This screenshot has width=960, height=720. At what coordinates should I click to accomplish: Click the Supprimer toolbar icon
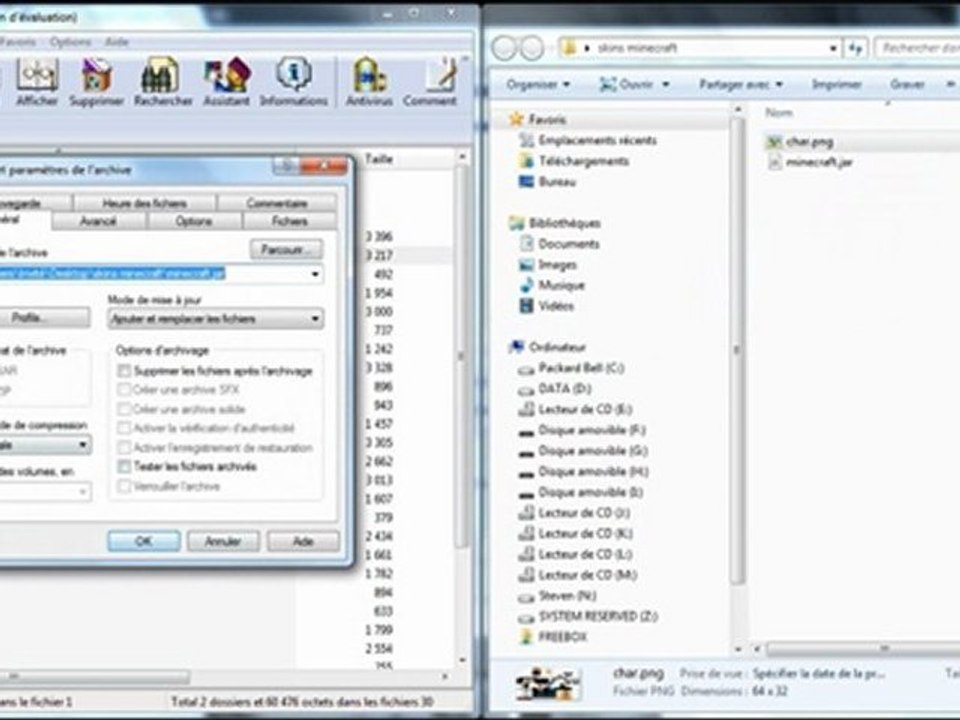pos(96,82)
